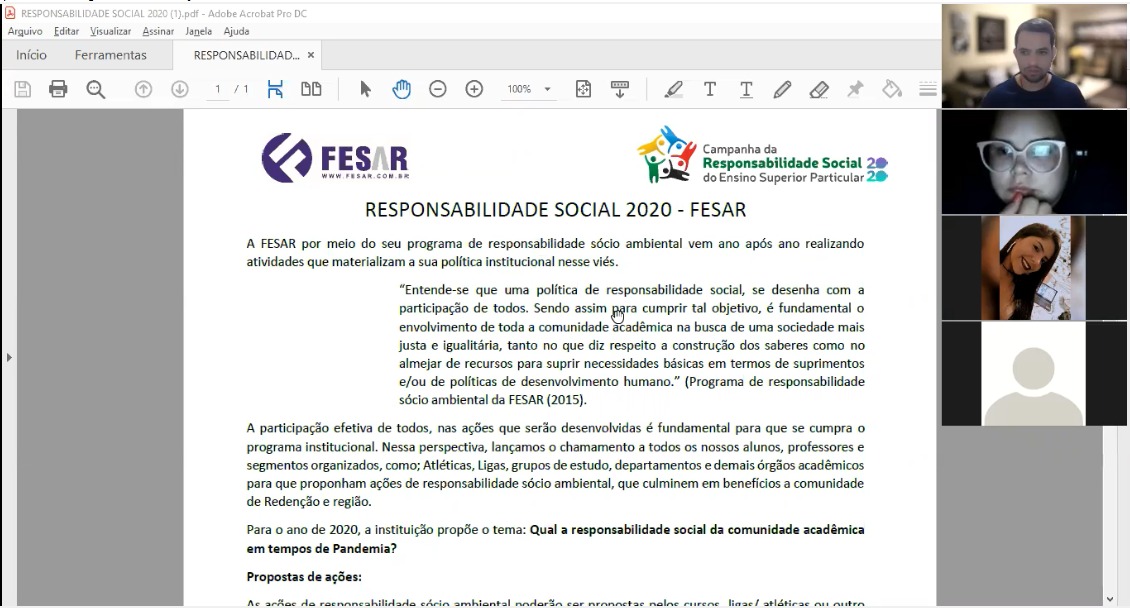Image resolution: width=1130 pixels, height=608 pixels.
Task: Click the heading RESPONSABILIDADE SOCIAL 2020 - FESAR
Action: click(556, 210)
